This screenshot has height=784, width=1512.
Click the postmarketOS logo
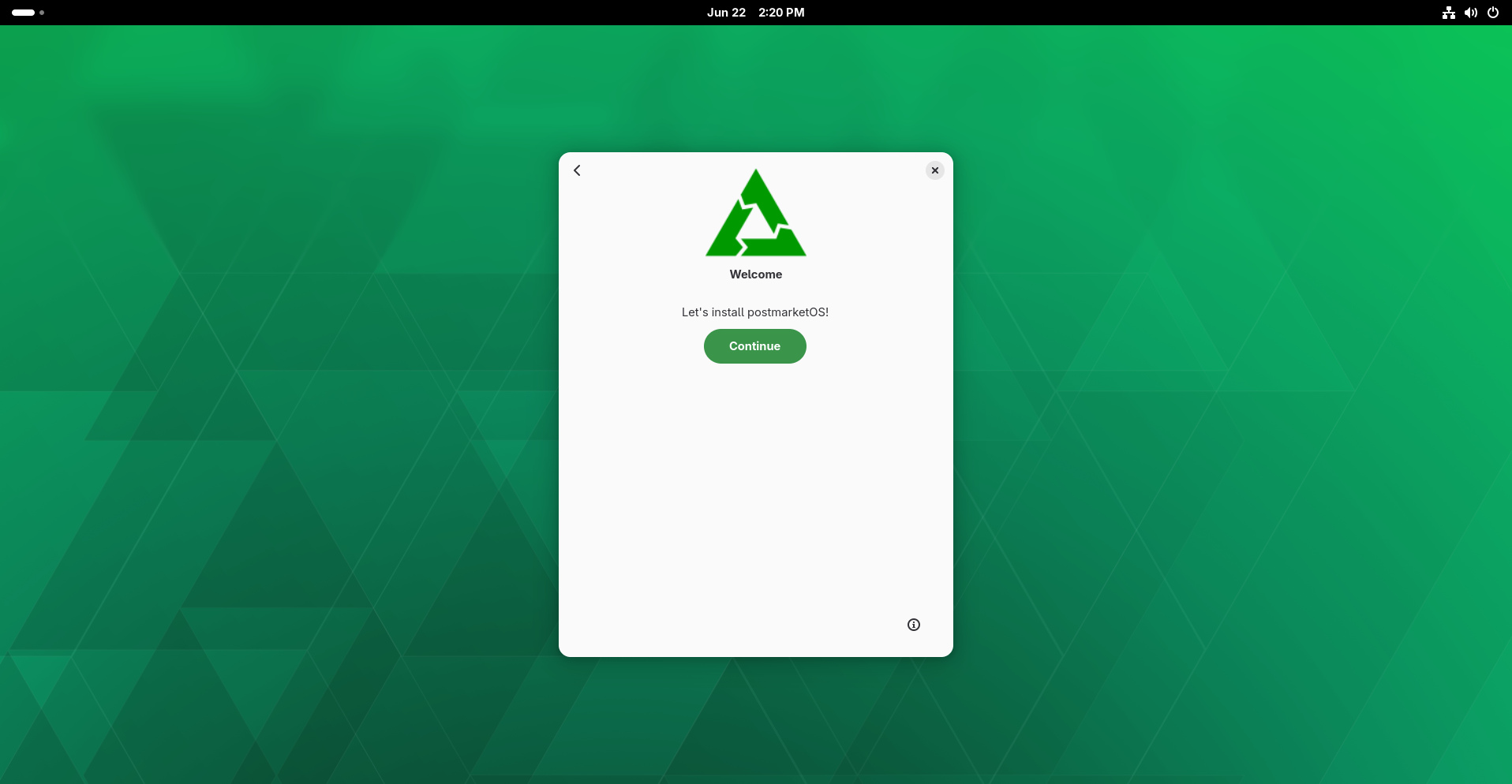point(756,213)
